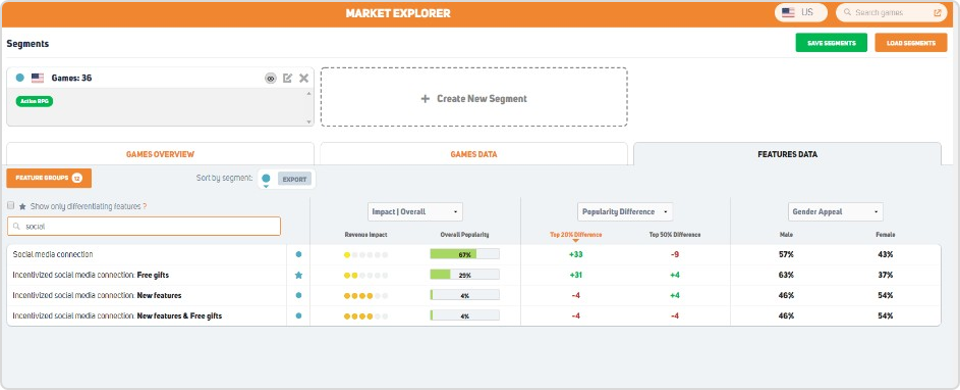Sort by Top 20% Difference column

coord(575,234)
